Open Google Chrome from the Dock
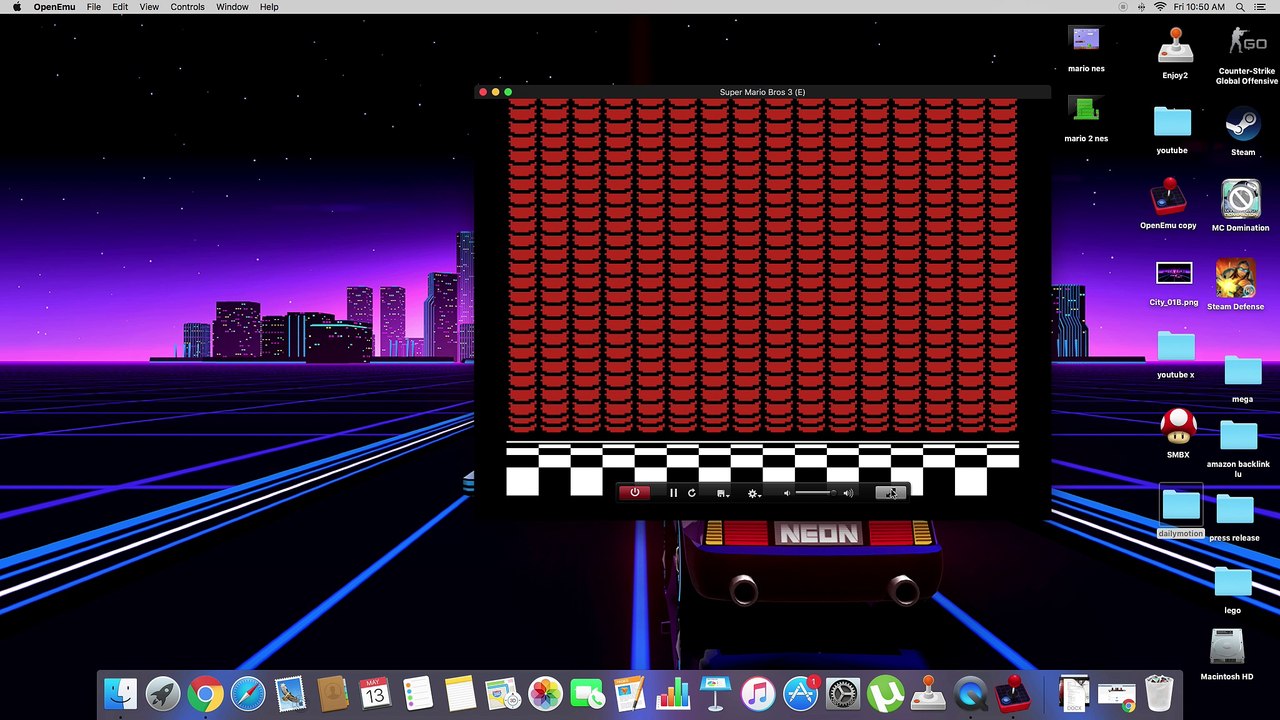Screen dimensions: 1280x720 205,693
